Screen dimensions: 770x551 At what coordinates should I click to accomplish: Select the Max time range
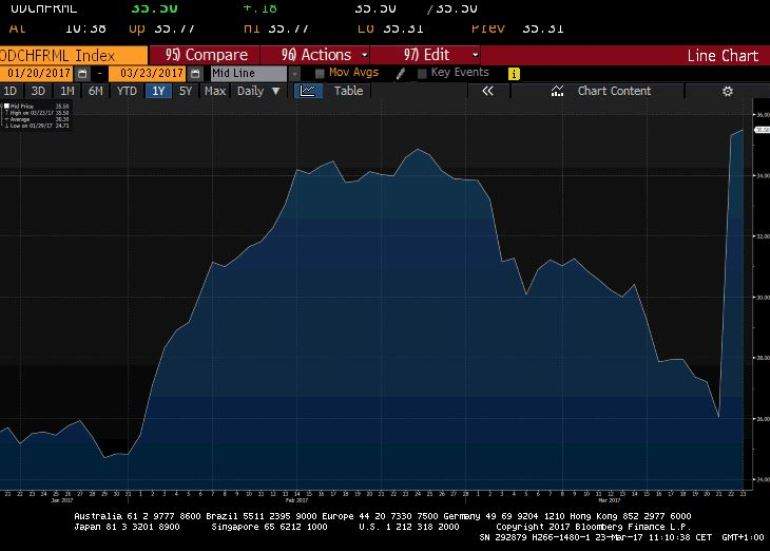click(x=215, y=91)
